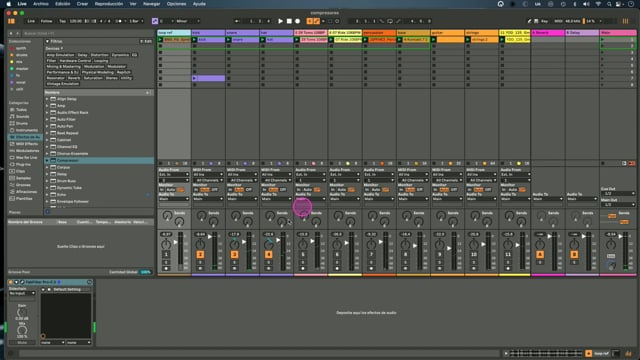Screen dimensions: 640x360
Task: Open kick track Audio To Main dropdown
Action: [208, 199]
